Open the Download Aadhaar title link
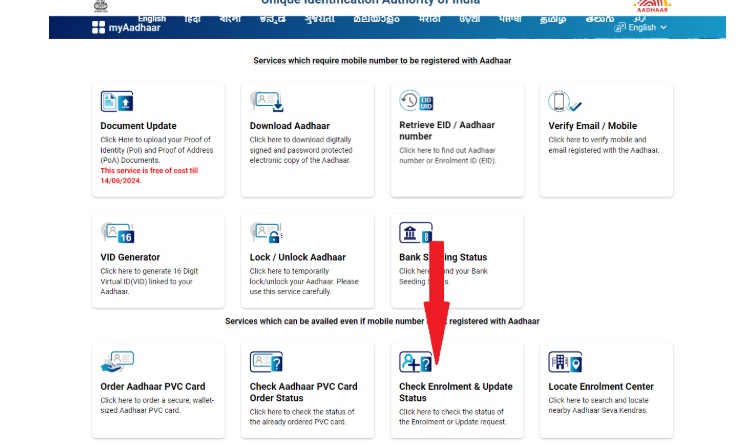The height and width of the screenshot is (445, 747). tap(290, 126)
